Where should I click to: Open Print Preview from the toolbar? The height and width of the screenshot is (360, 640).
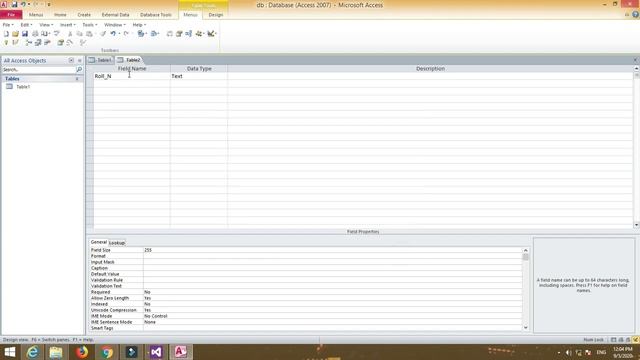point(44,34)
